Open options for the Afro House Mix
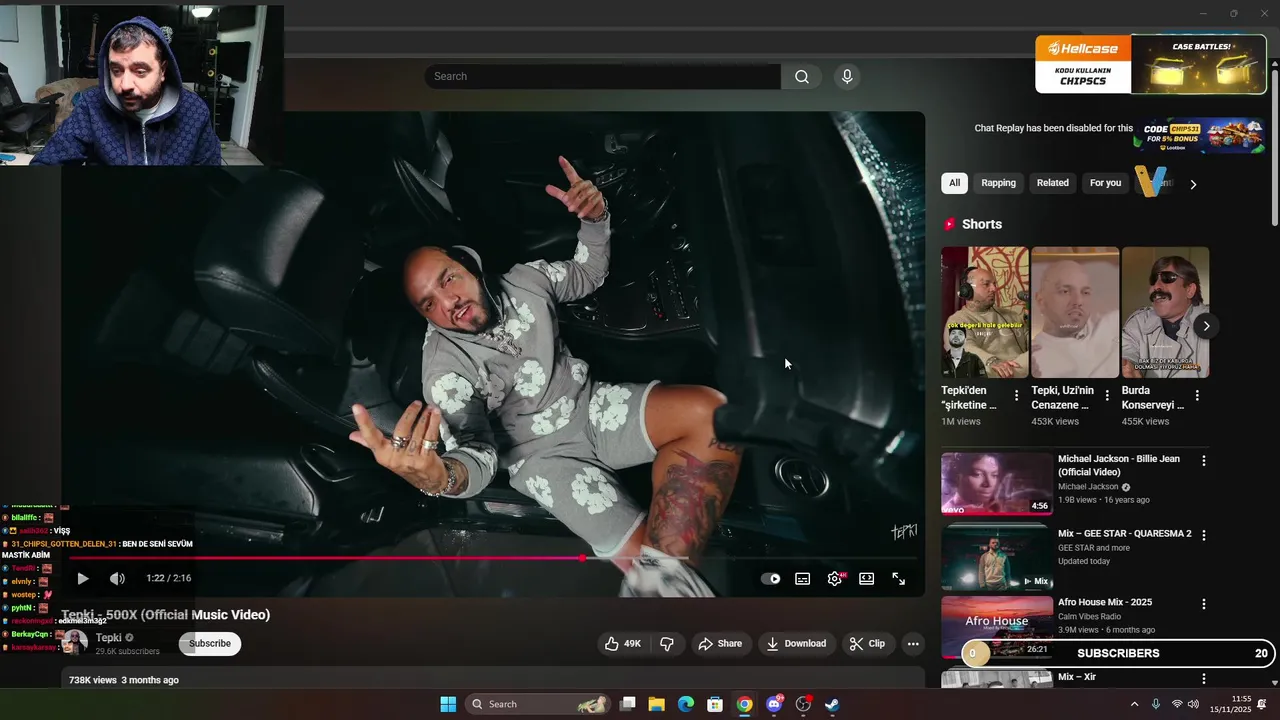Screen dimensions: 1280x720 point(1204,604)
